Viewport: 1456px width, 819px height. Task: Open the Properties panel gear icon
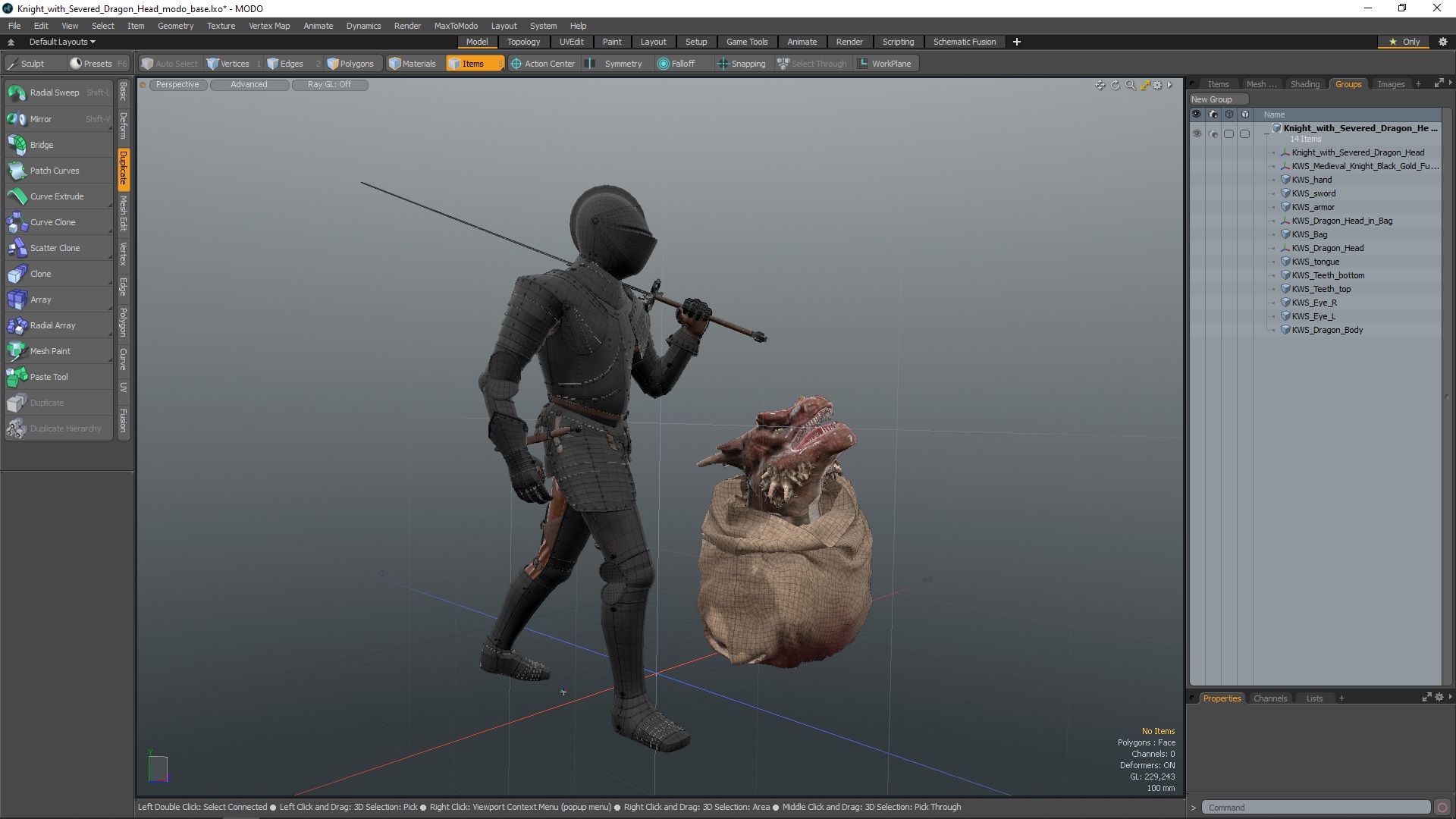click(1439, 697)
